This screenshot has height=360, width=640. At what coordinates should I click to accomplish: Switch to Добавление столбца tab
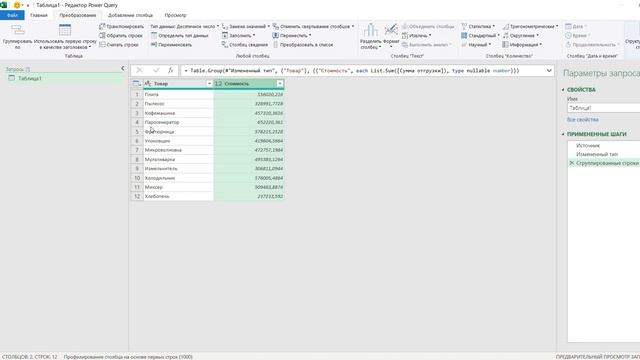[130, 15]
